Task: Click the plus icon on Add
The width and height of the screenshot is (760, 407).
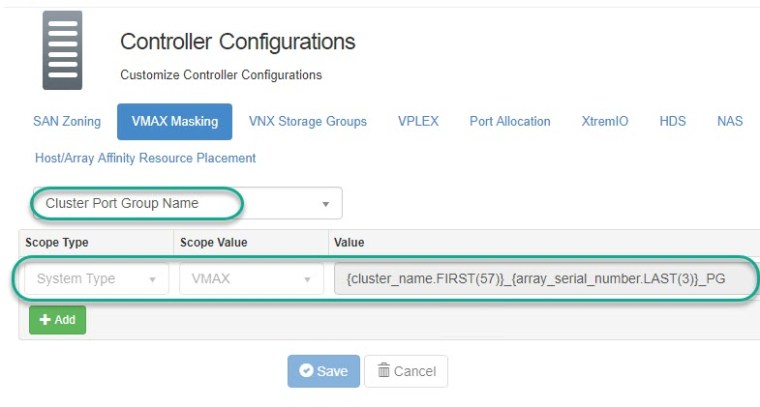Action: (x=45, y=320)
